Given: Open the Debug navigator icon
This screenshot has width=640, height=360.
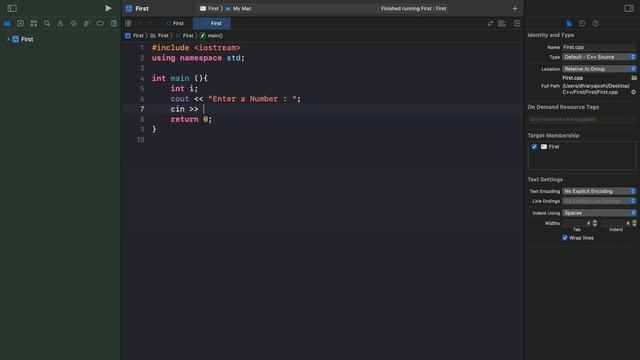Looking at the screenshot, I should [87, 24].
